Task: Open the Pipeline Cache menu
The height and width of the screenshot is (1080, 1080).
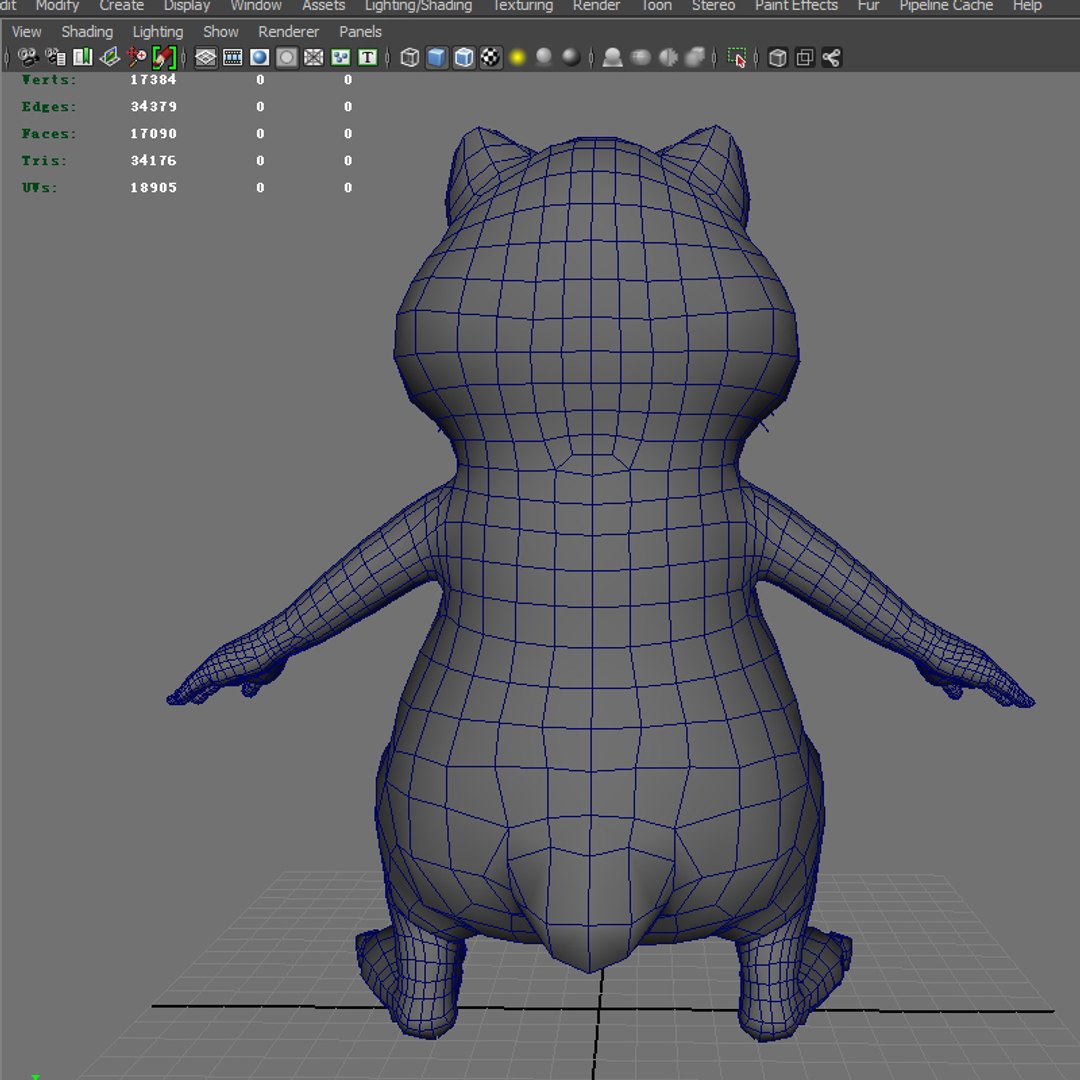Action: coord(946,6)
